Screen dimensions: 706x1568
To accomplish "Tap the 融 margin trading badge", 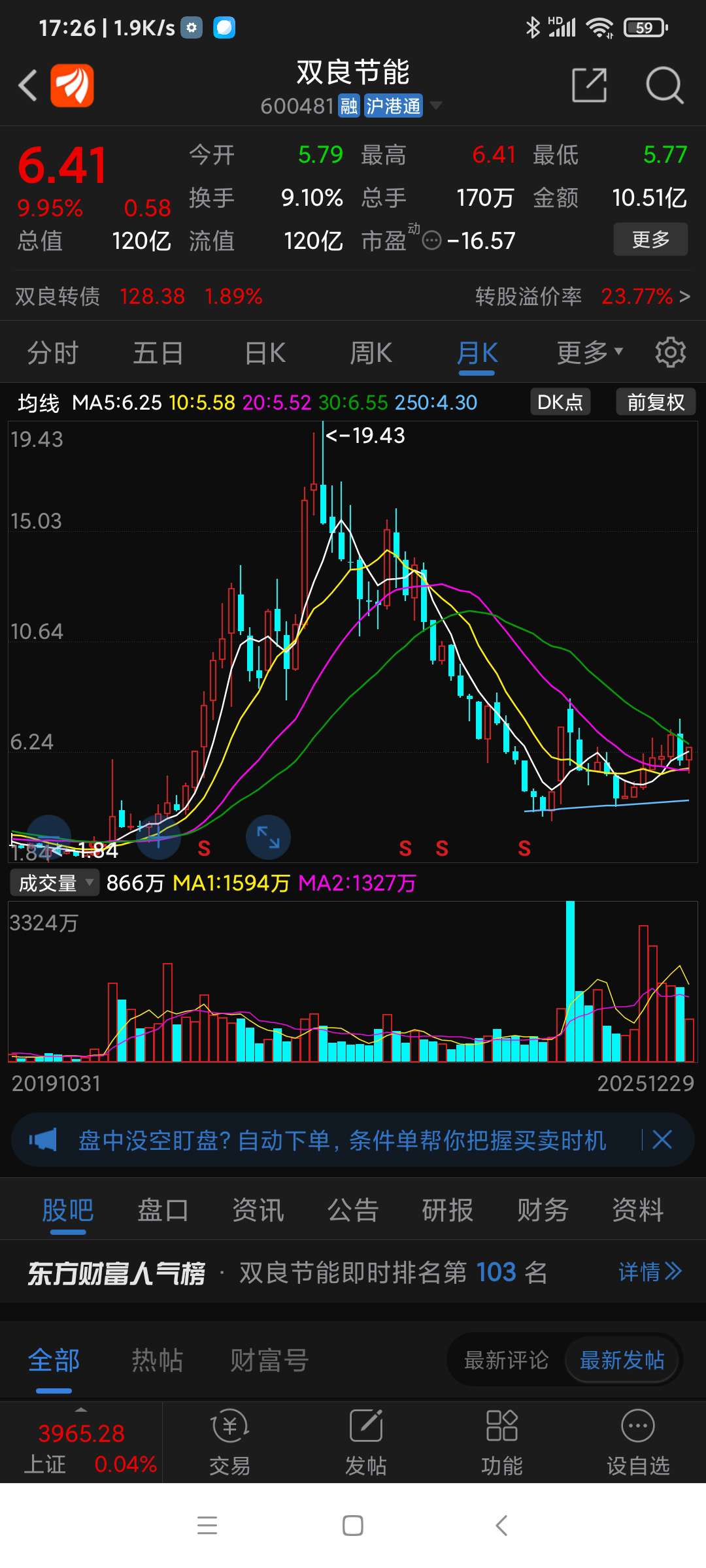I will pos(349,106).
